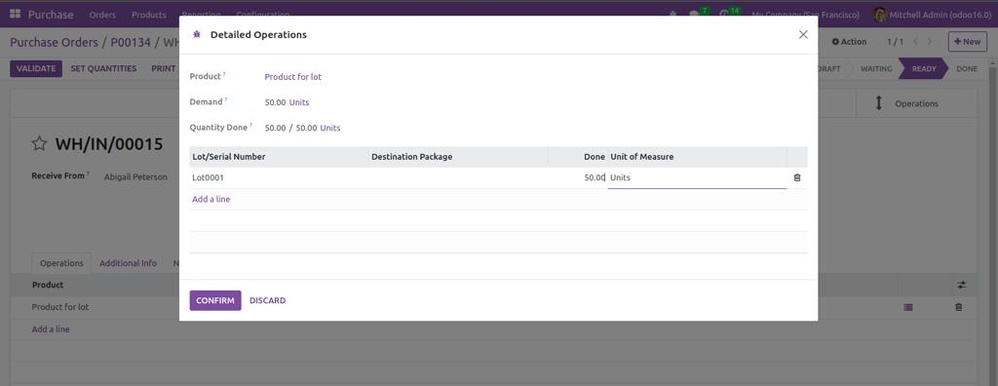This screenshot has height=386, width=998.
Task: Click the debug bug icon in dialog header
Action: pos(197,34)
